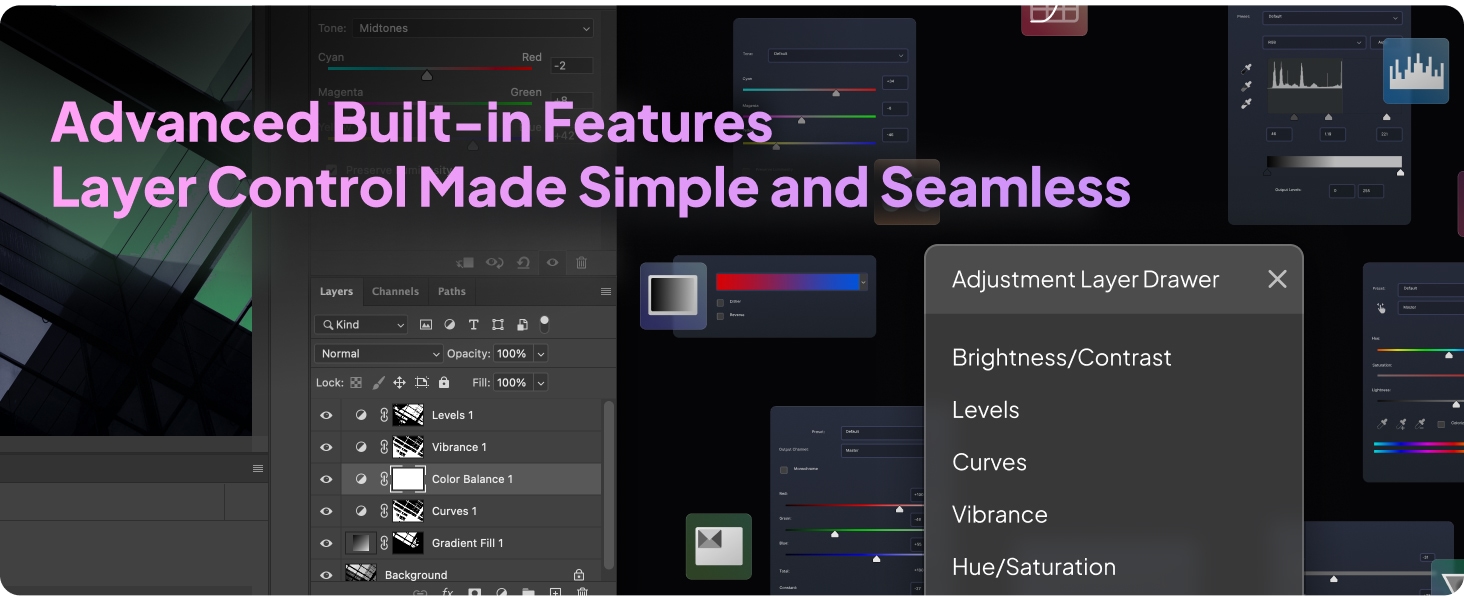Expand the Opacity dropdown arrow
The height and width of the screenshot is (600, 1464).
(541, 354)
